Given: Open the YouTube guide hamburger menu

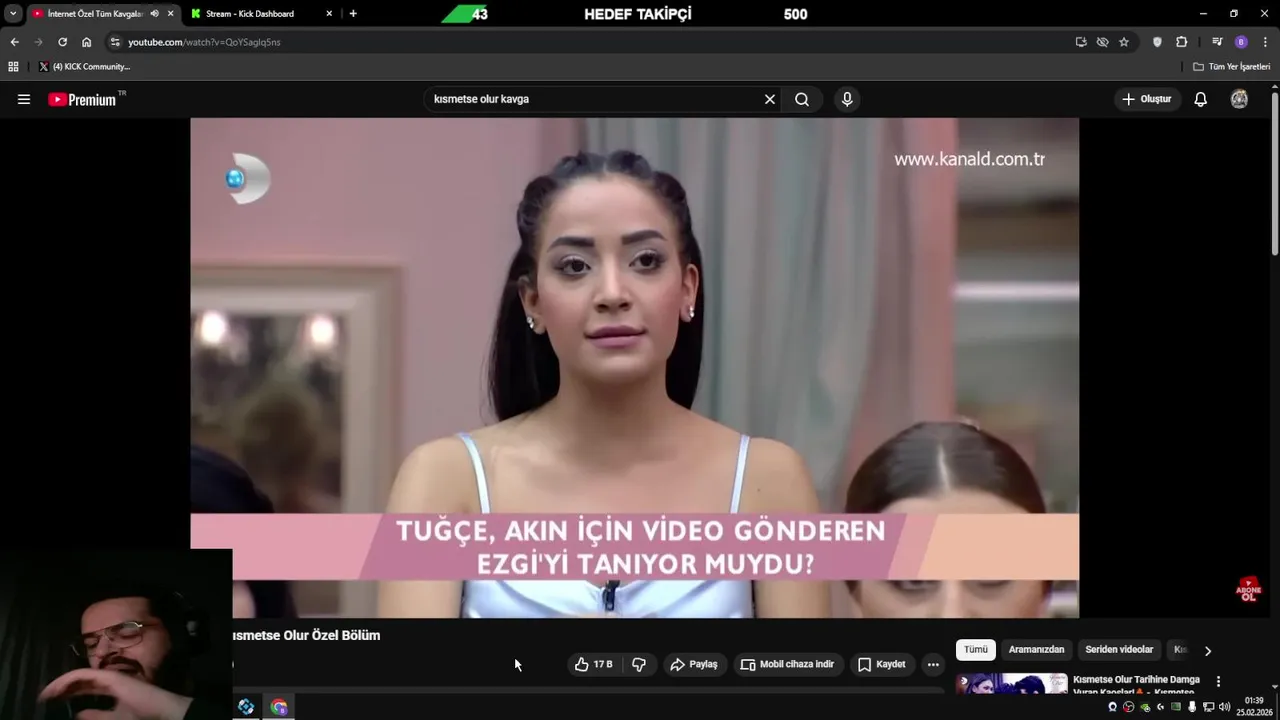Looking at the screenshot, I should tap(24, 99).
